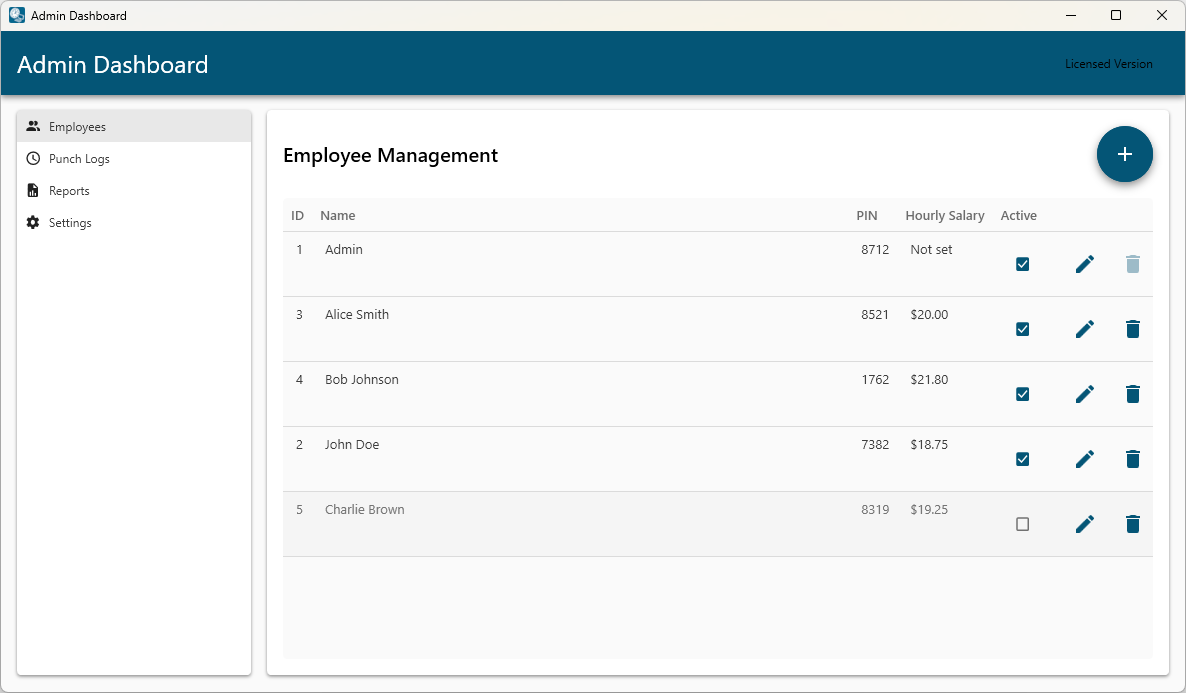The width and height of the screenshot is (1186, 693).
Task: Open the Settings gear icon
Action: 31,222
